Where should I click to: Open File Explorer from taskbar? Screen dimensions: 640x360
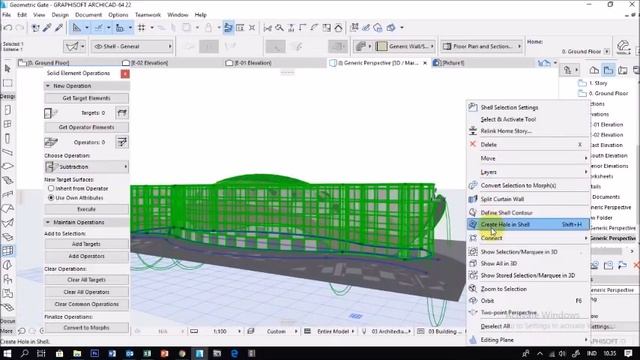77,353
